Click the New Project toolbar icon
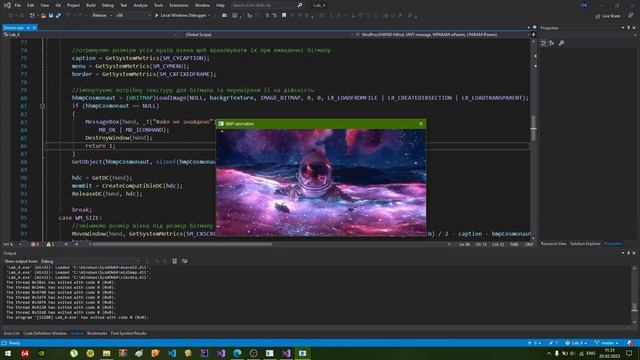640x360 pixels. 32,16
